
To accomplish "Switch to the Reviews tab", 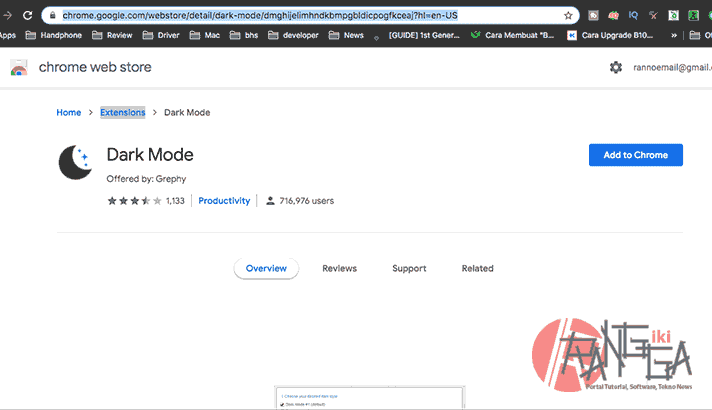I will [x=340, y=268].
